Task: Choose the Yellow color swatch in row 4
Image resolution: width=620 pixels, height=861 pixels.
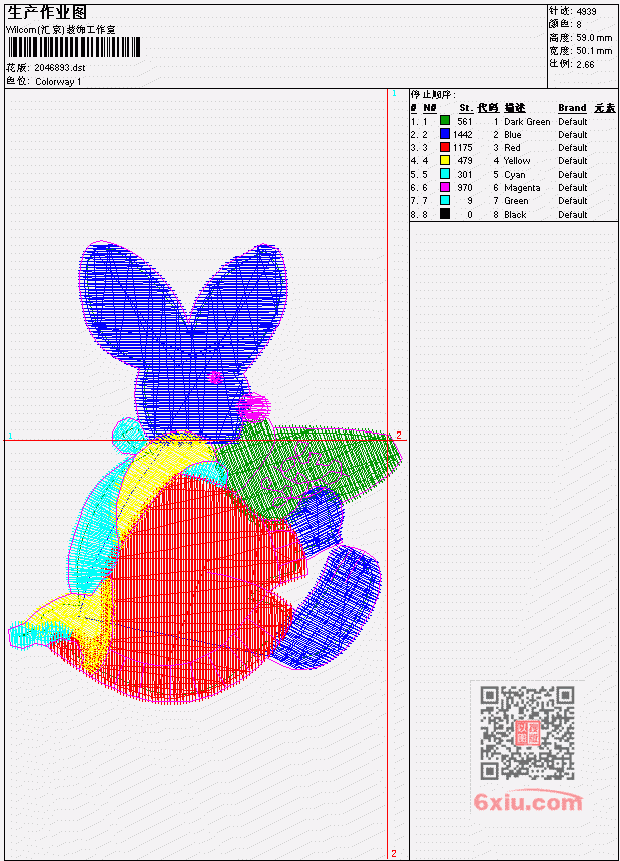Action: pyautogui.click(x=445, y=160)
